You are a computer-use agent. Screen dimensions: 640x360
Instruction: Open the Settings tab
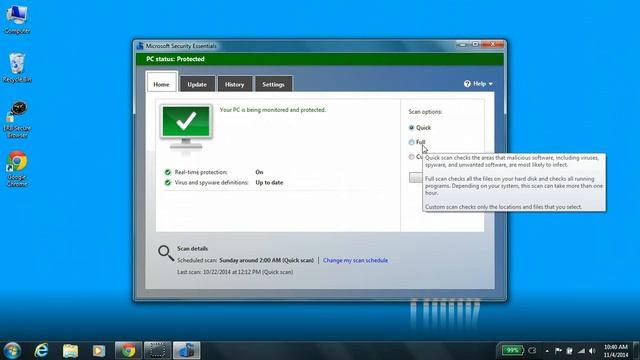(x=273, y=84)
